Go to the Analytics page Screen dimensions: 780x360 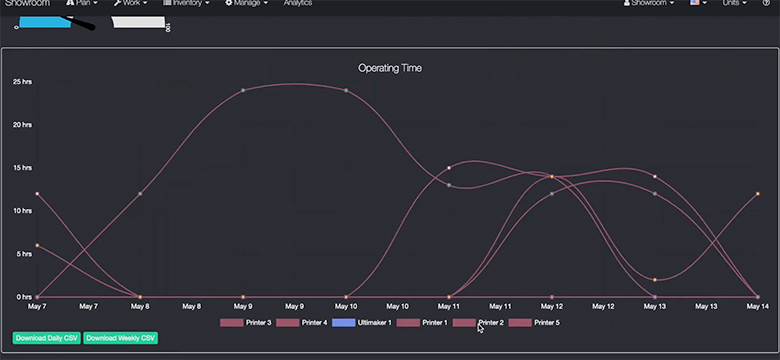(x=298, y=3)
